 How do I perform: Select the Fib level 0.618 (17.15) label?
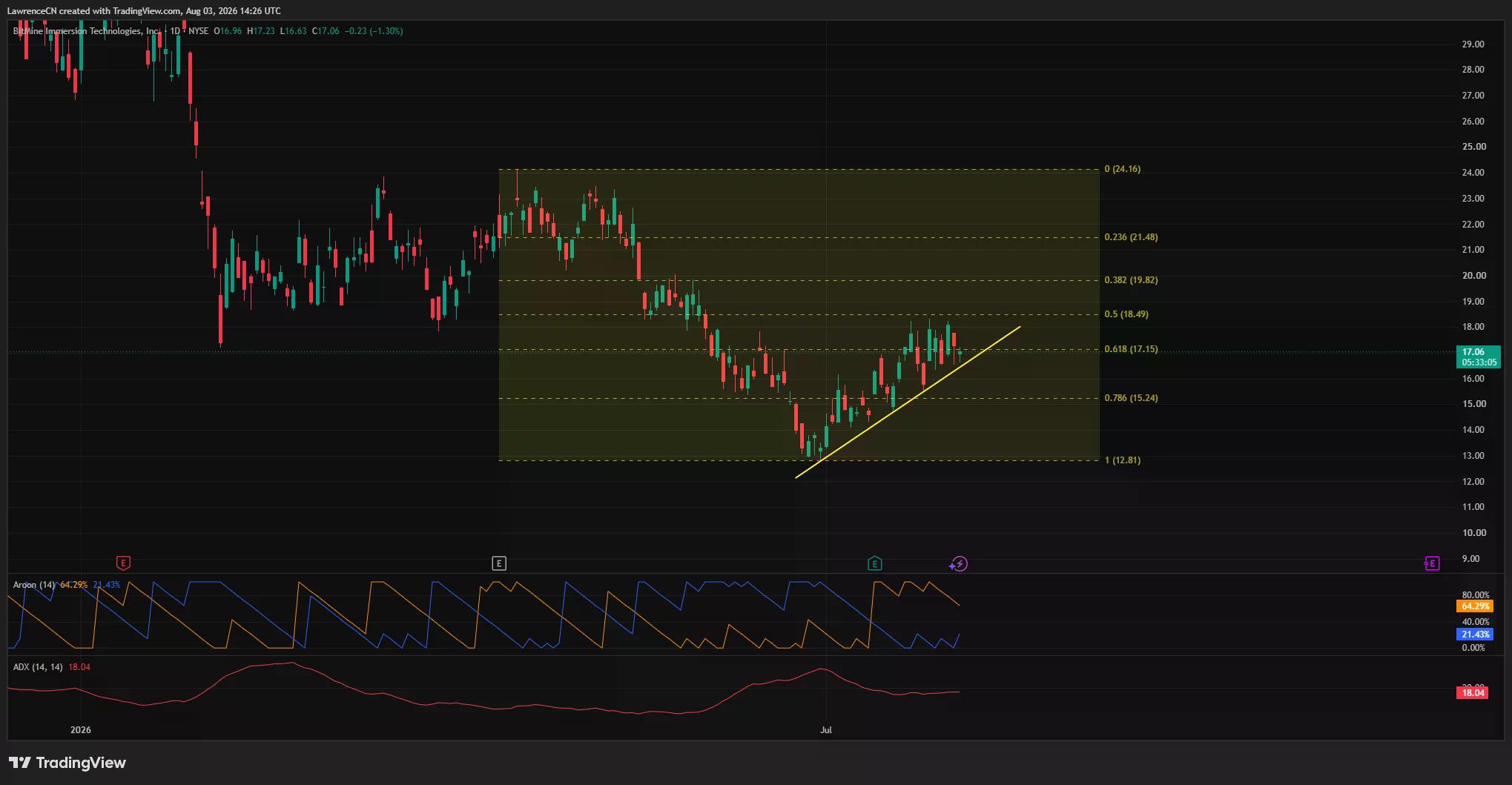coord(1131,349)
